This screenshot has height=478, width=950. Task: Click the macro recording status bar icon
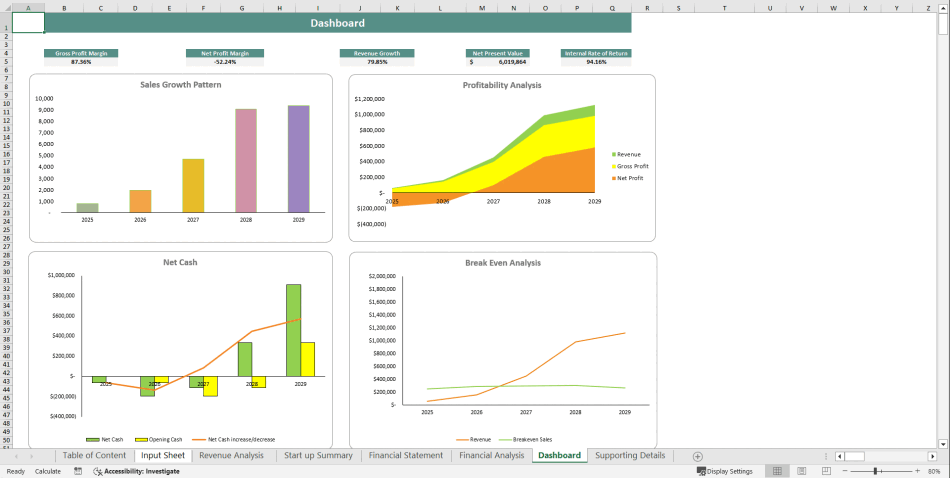[78, 471]
